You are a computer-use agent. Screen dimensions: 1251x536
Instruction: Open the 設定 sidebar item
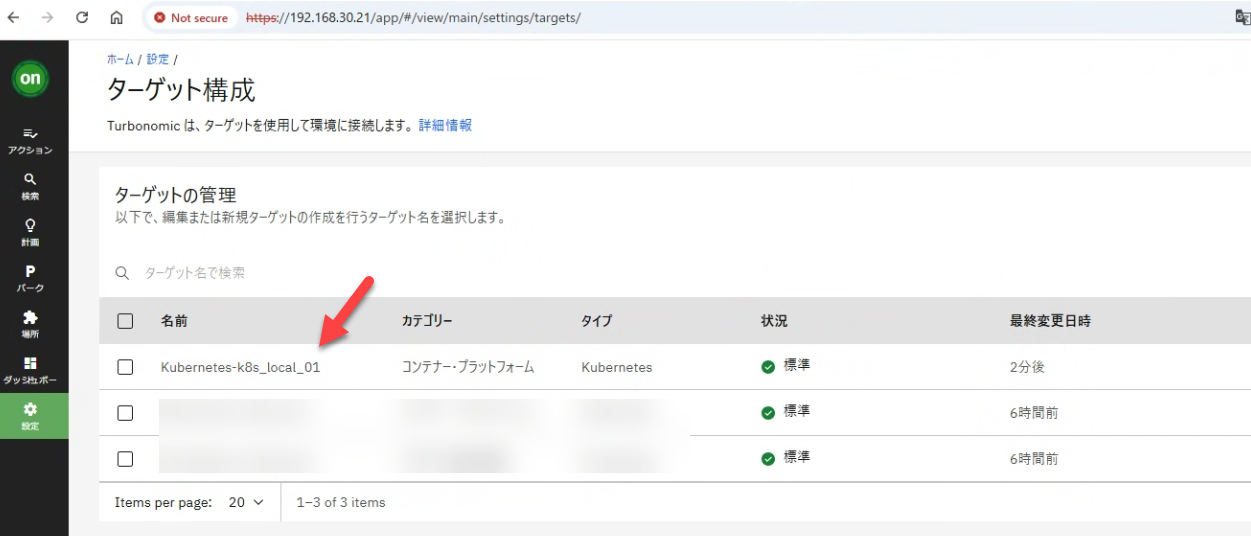34,416
